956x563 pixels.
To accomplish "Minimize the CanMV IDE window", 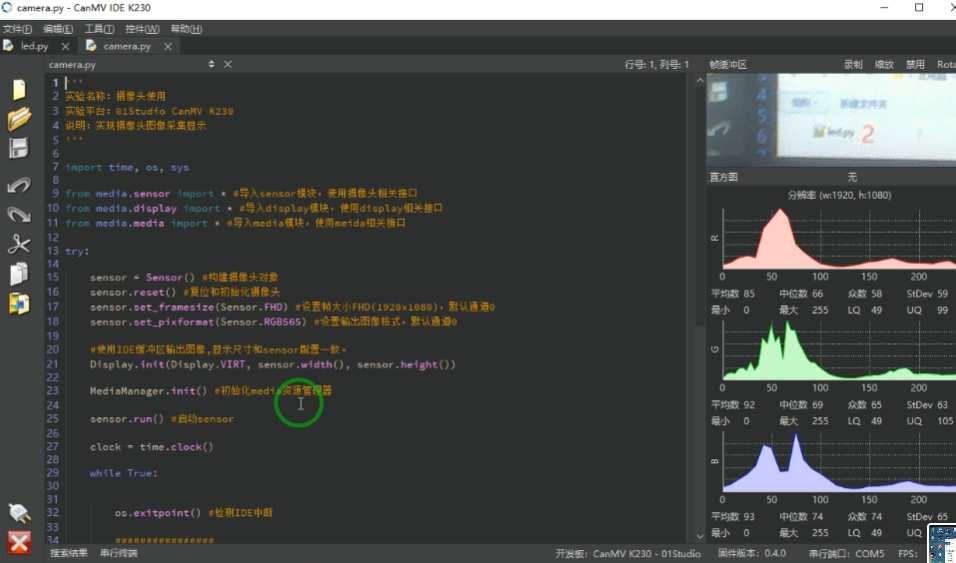I will [x=885, y=8].
